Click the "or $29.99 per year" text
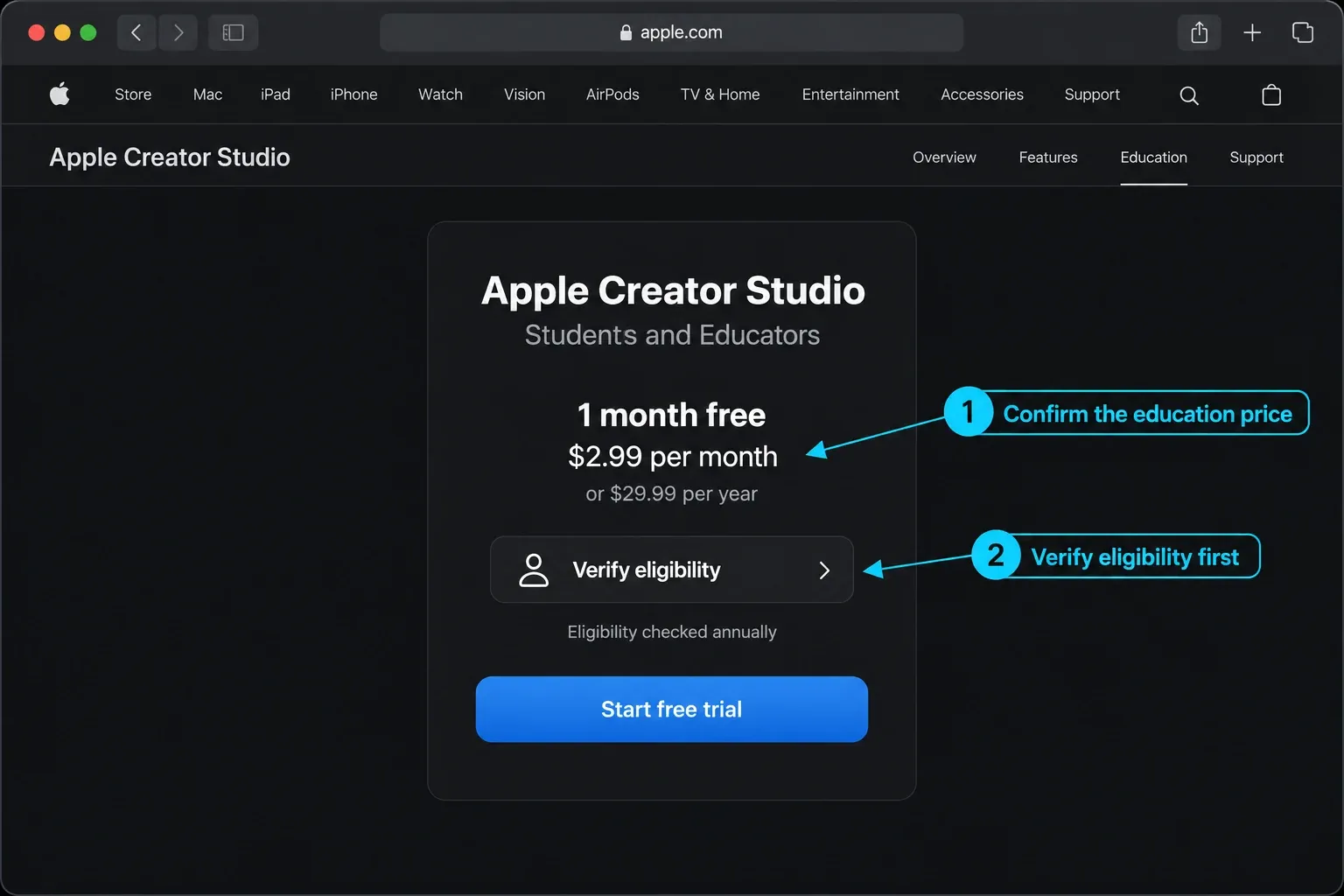Viewport: 1344px width, 896px height. [x=672, y=493]
